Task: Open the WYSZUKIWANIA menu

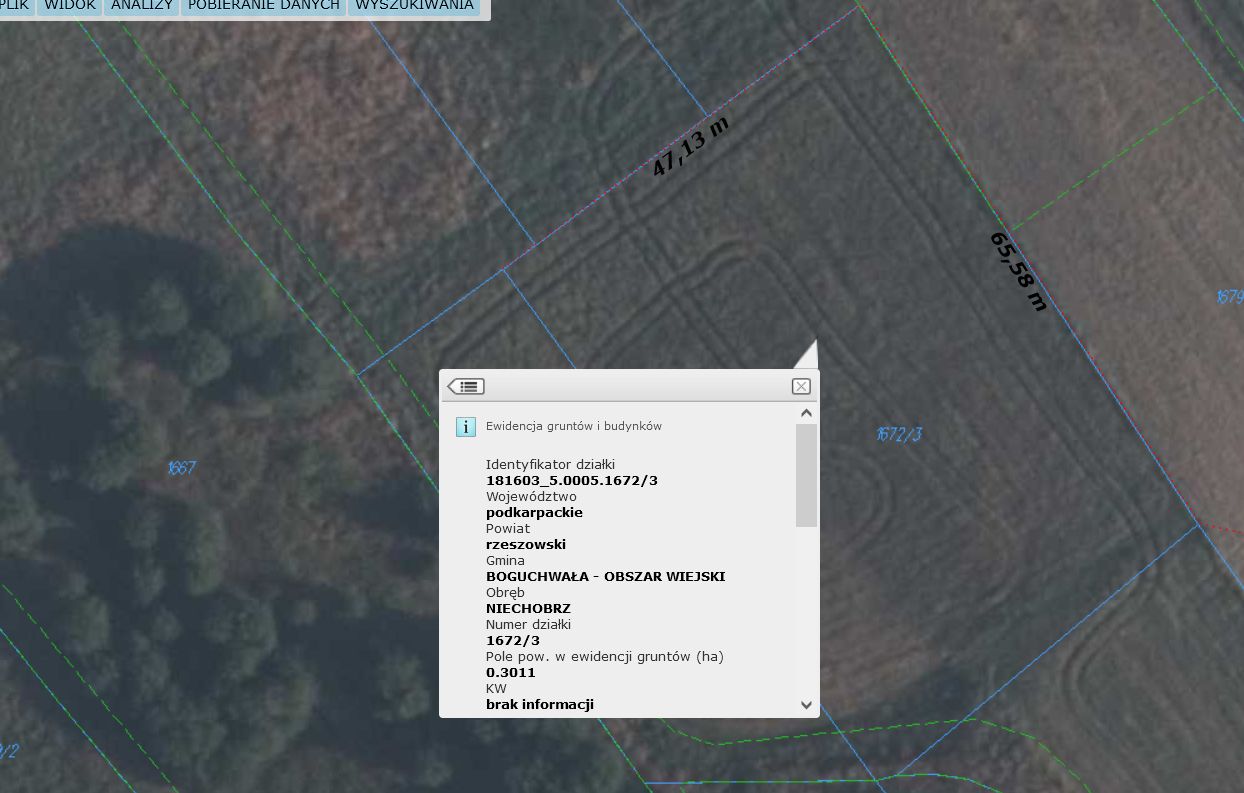Action: pos(414,6)
